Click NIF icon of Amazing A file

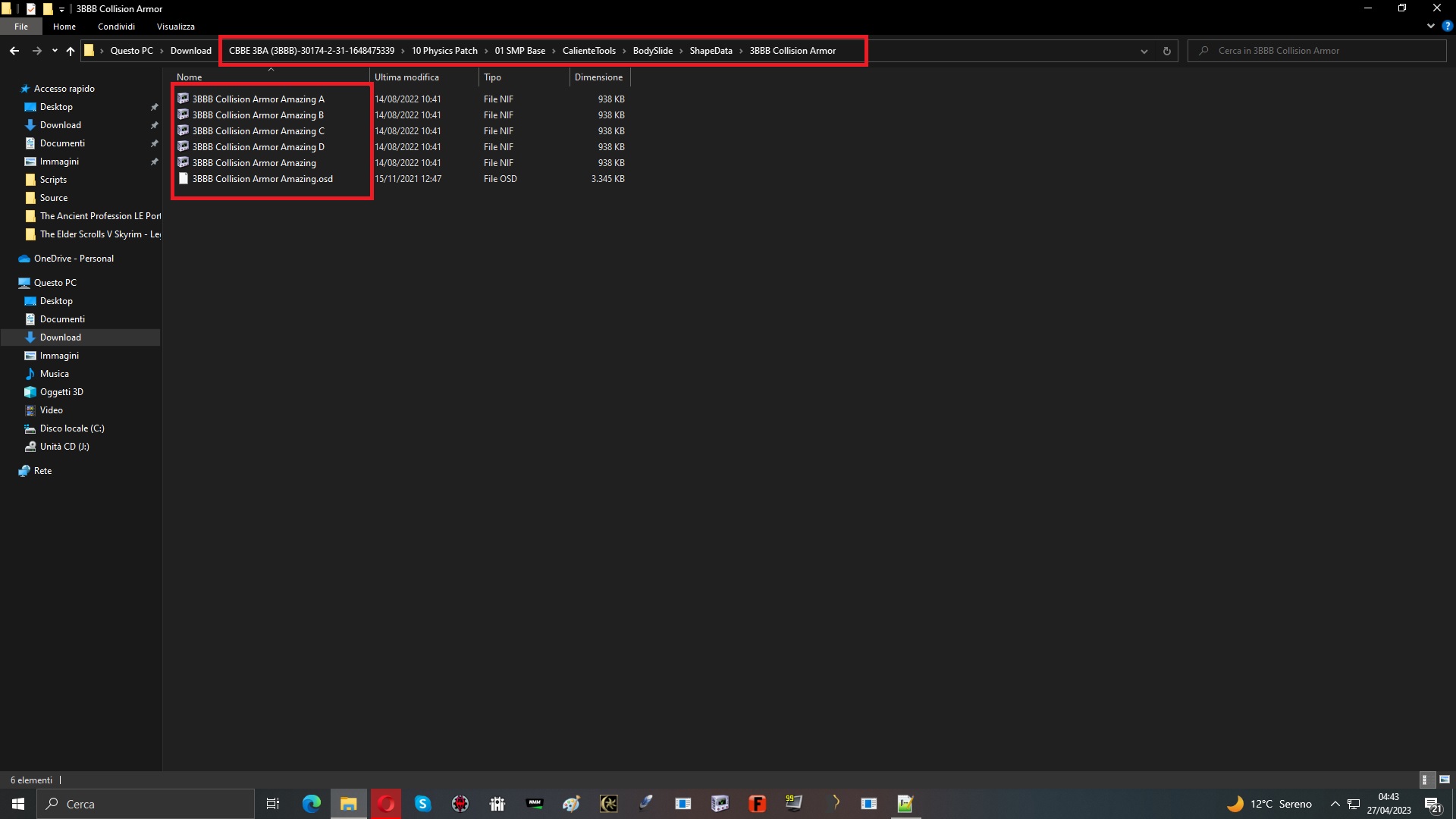[x=183, y=99]
